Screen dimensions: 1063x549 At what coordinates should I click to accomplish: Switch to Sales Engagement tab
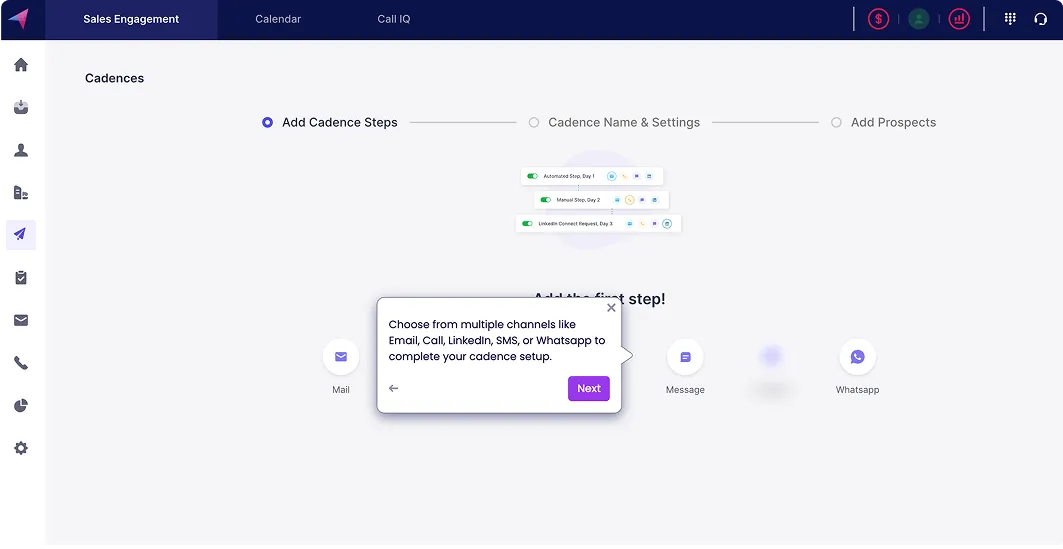(131, 19)
